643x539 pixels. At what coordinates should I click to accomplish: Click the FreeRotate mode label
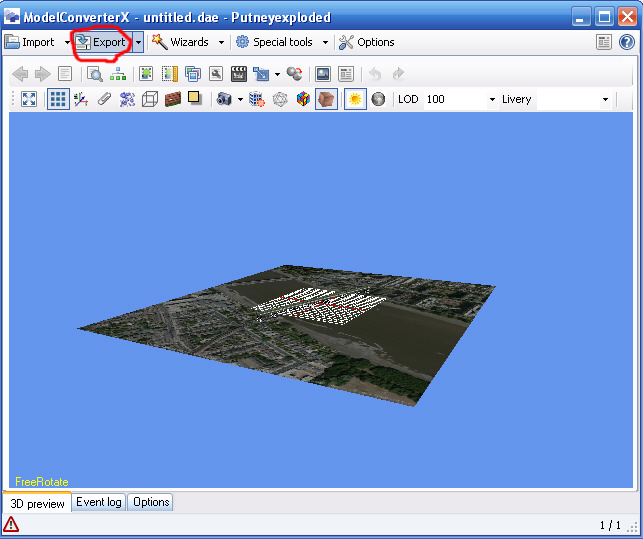click(42, 482)
